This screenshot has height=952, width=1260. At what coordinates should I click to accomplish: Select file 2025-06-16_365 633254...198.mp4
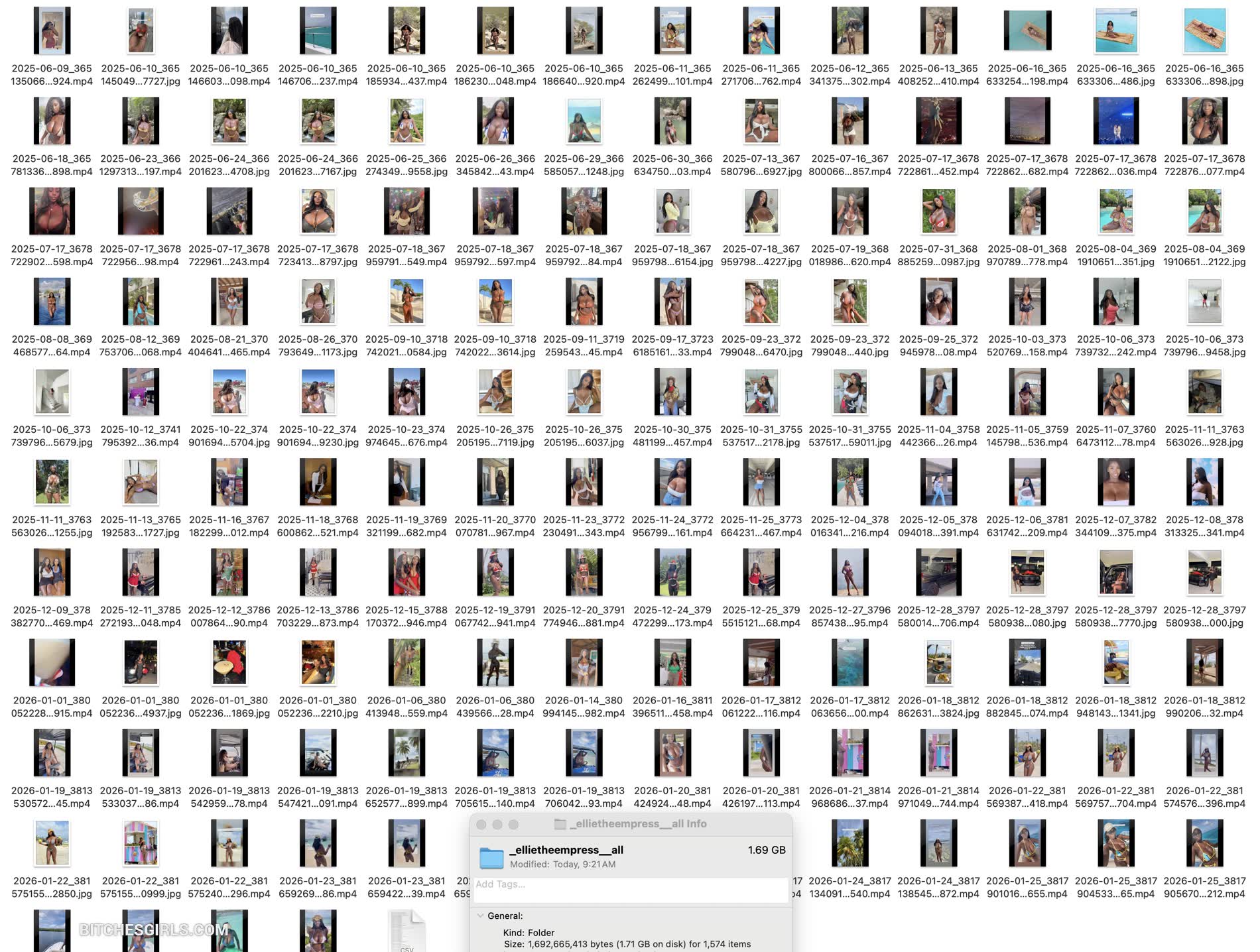click(1027, 31)
